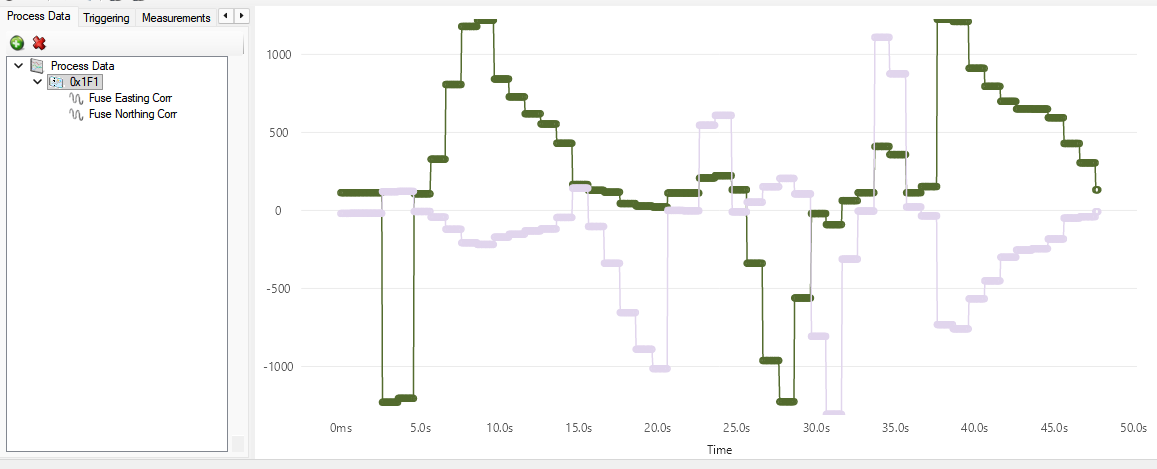Click the waveform icon of Fuse Northing Corr
Viewport: 1157px width, 469px height.
click(76, 114)
